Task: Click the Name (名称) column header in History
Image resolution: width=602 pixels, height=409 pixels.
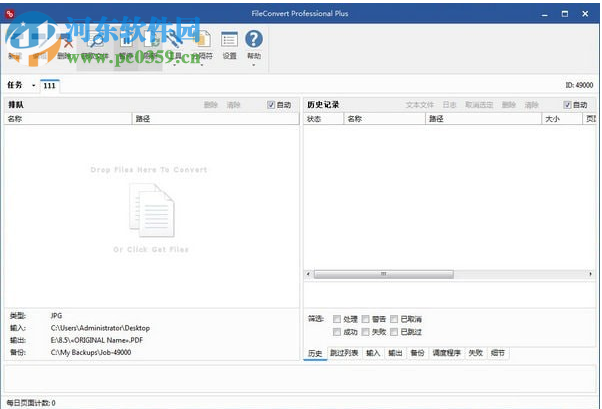Action: 385,119
